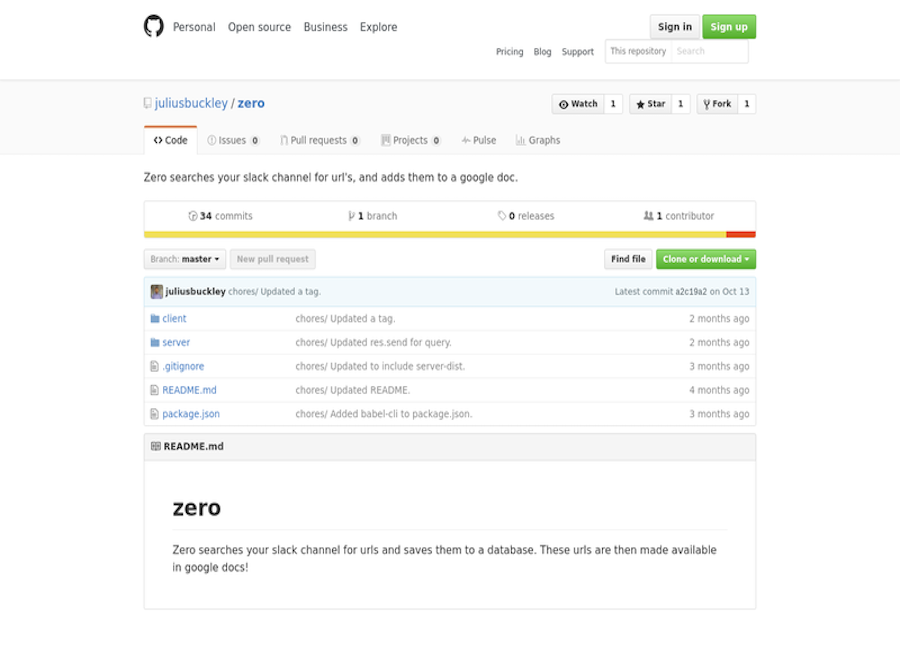Click the green Sign up button
The width and height of the screenshot is (900, 650).
coord(729,27)
